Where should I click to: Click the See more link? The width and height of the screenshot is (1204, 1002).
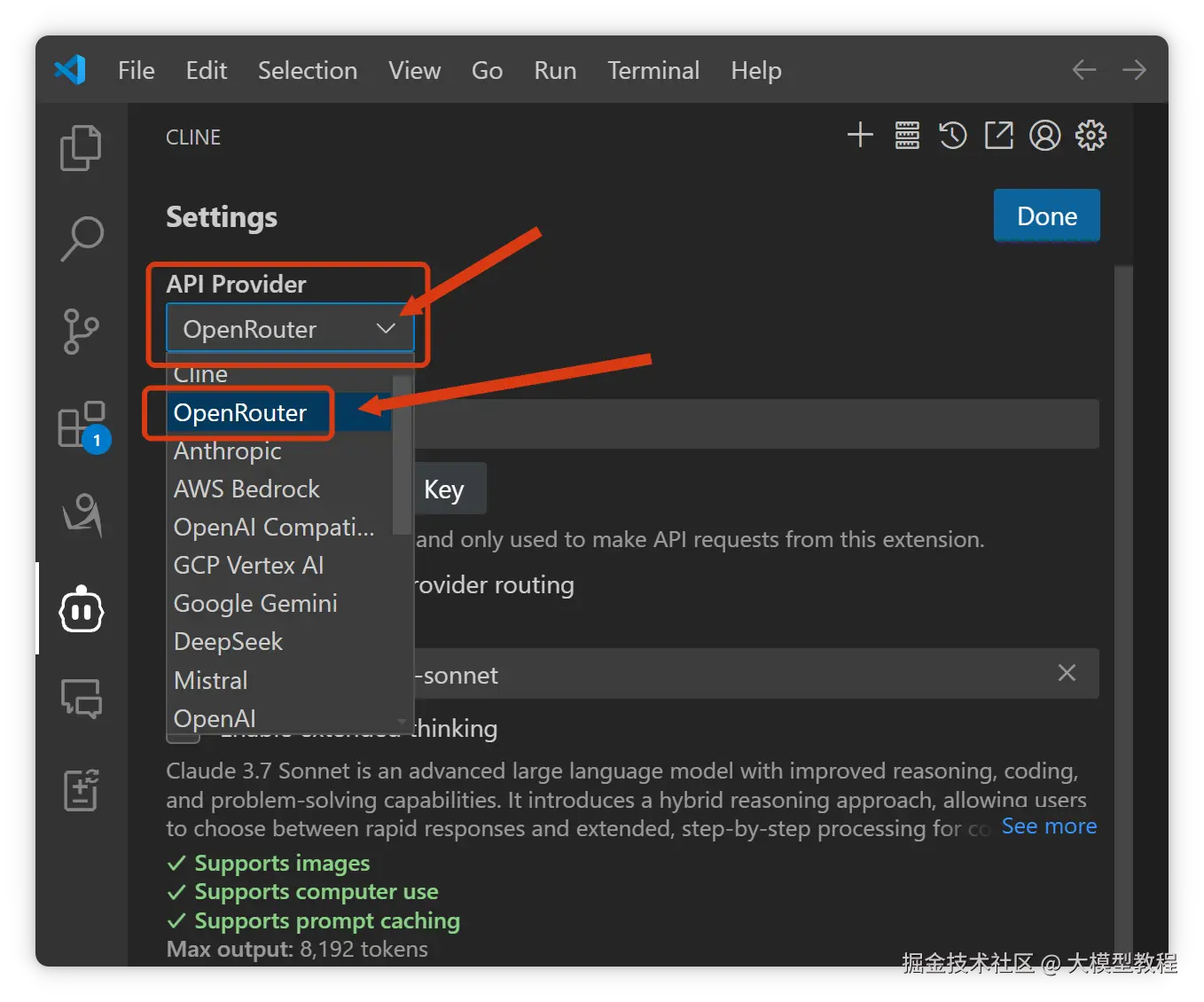click(x=1049, y=826)
